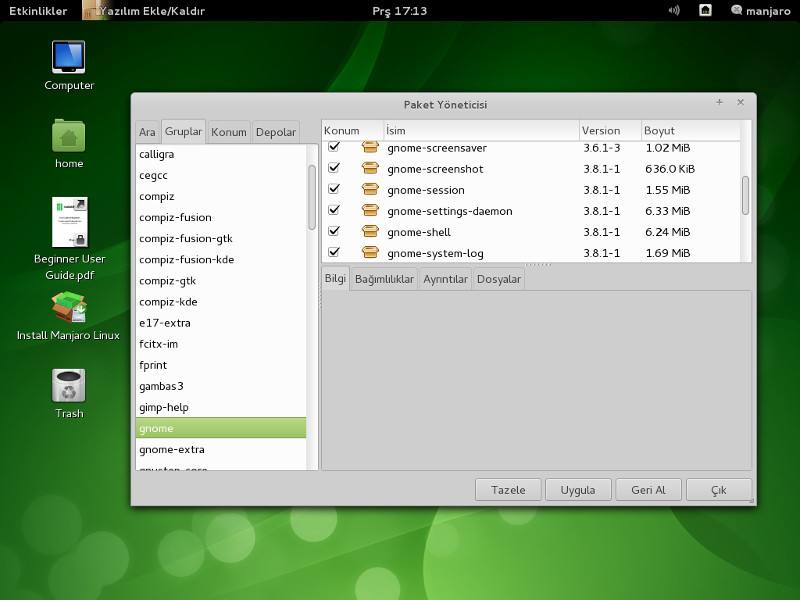Select the gnome-settings-daemon package name
The width and height of the screenshot is (800, 600).
point(449,211)
